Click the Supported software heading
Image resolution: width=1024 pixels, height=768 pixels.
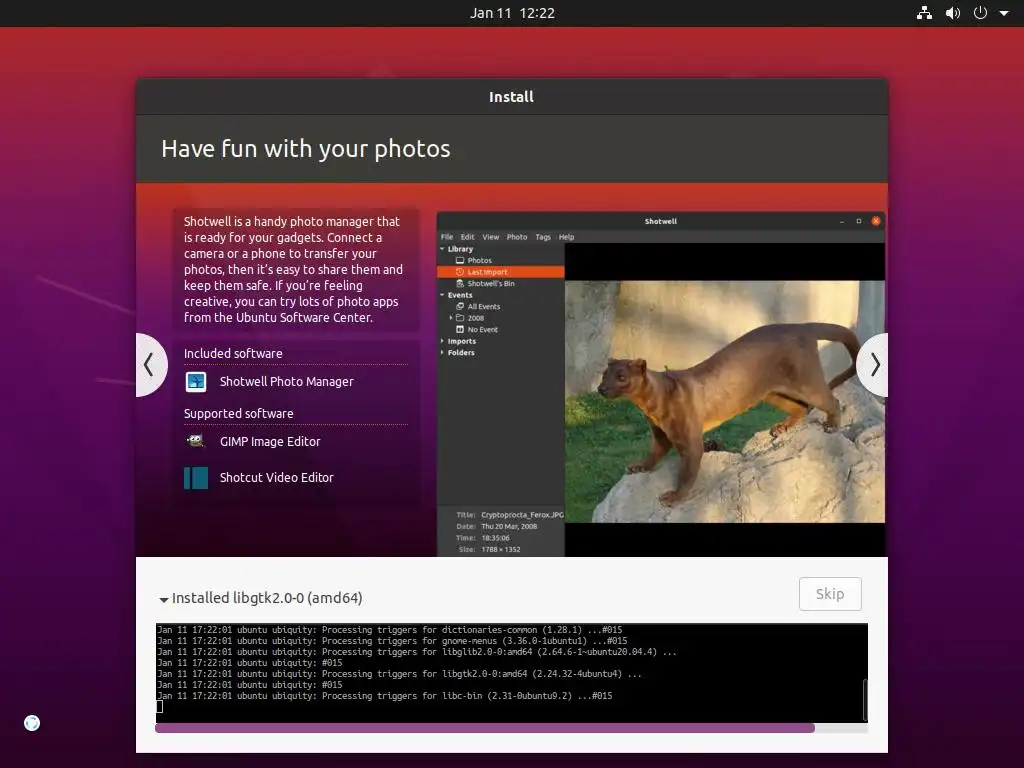(238, 413)
